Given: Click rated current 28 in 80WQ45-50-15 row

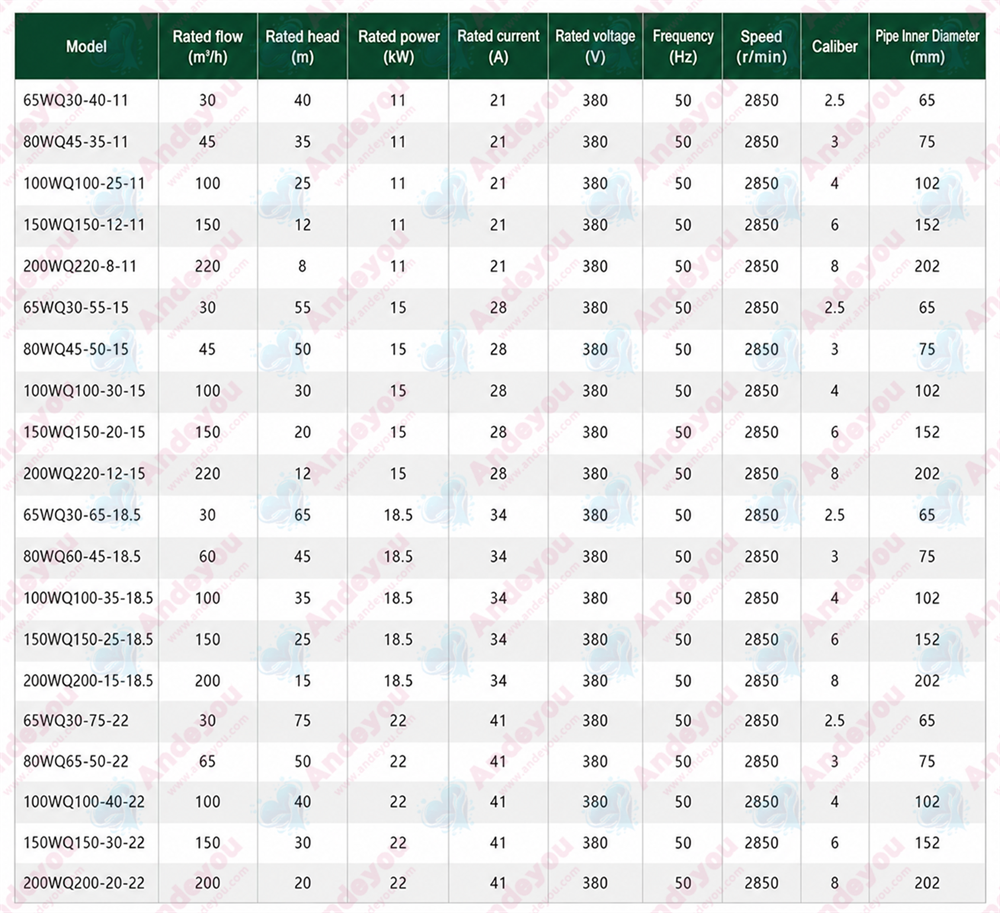Looking at the screenshot, I should (498, 349).
